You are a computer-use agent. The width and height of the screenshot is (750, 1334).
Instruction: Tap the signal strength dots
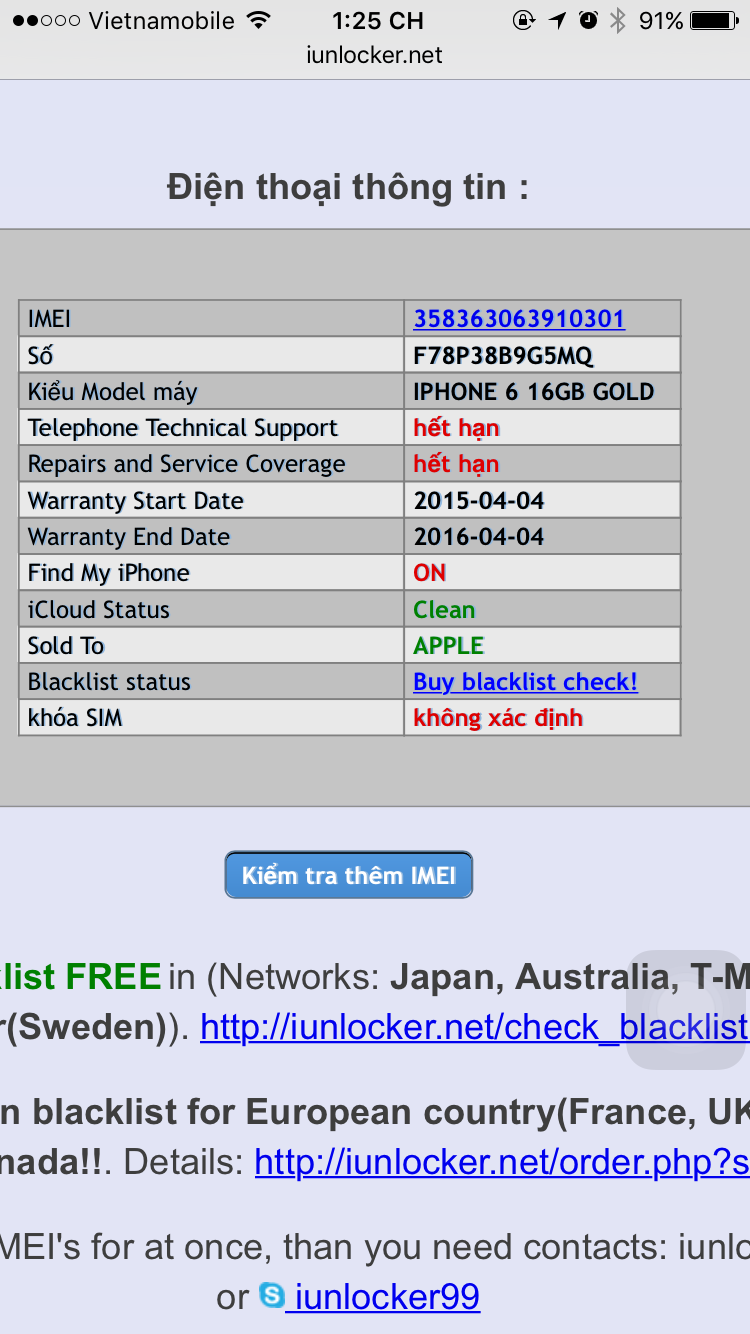coord(46,21)
